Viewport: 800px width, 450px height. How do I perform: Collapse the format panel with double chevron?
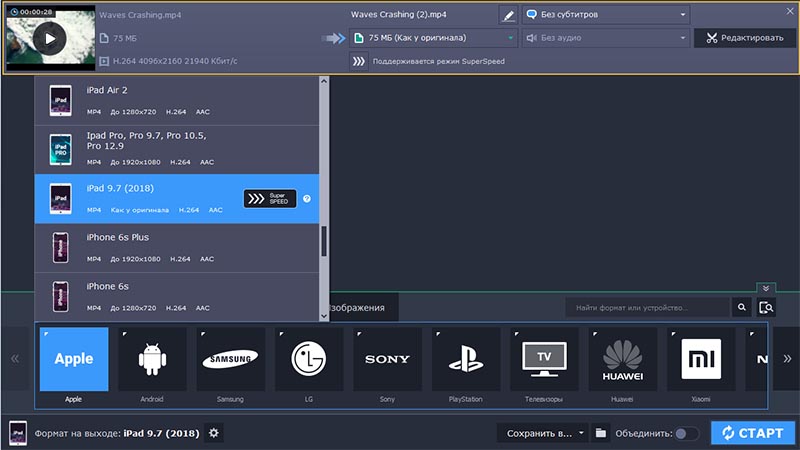coord(766,288)
